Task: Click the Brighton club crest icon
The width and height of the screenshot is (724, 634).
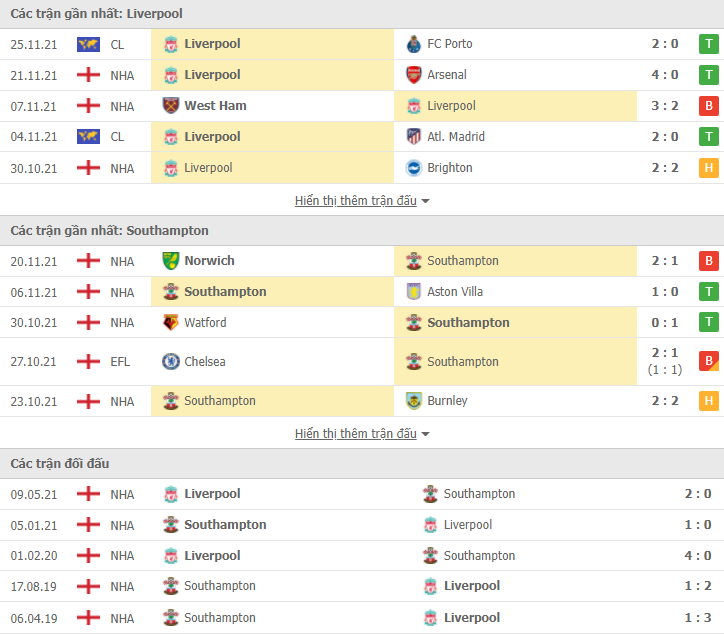Action: 413,168
